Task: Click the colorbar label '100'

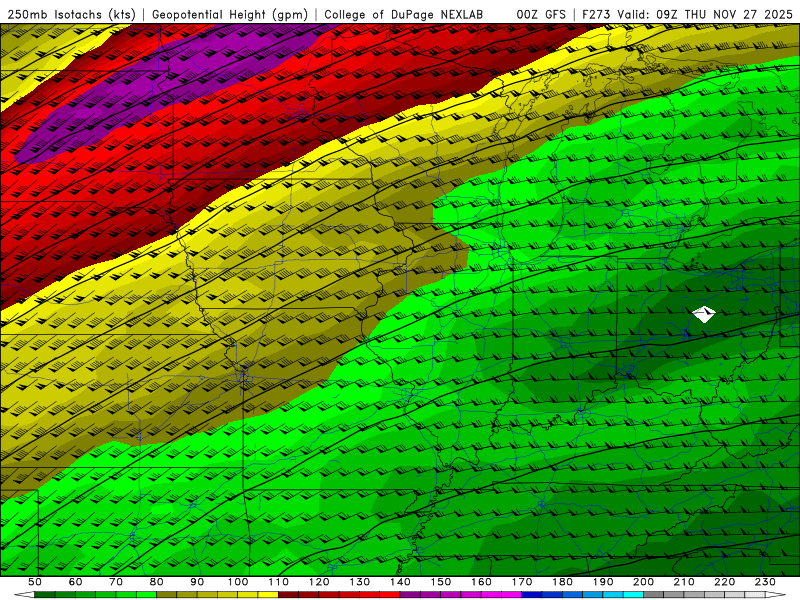Action: [238, 582]
